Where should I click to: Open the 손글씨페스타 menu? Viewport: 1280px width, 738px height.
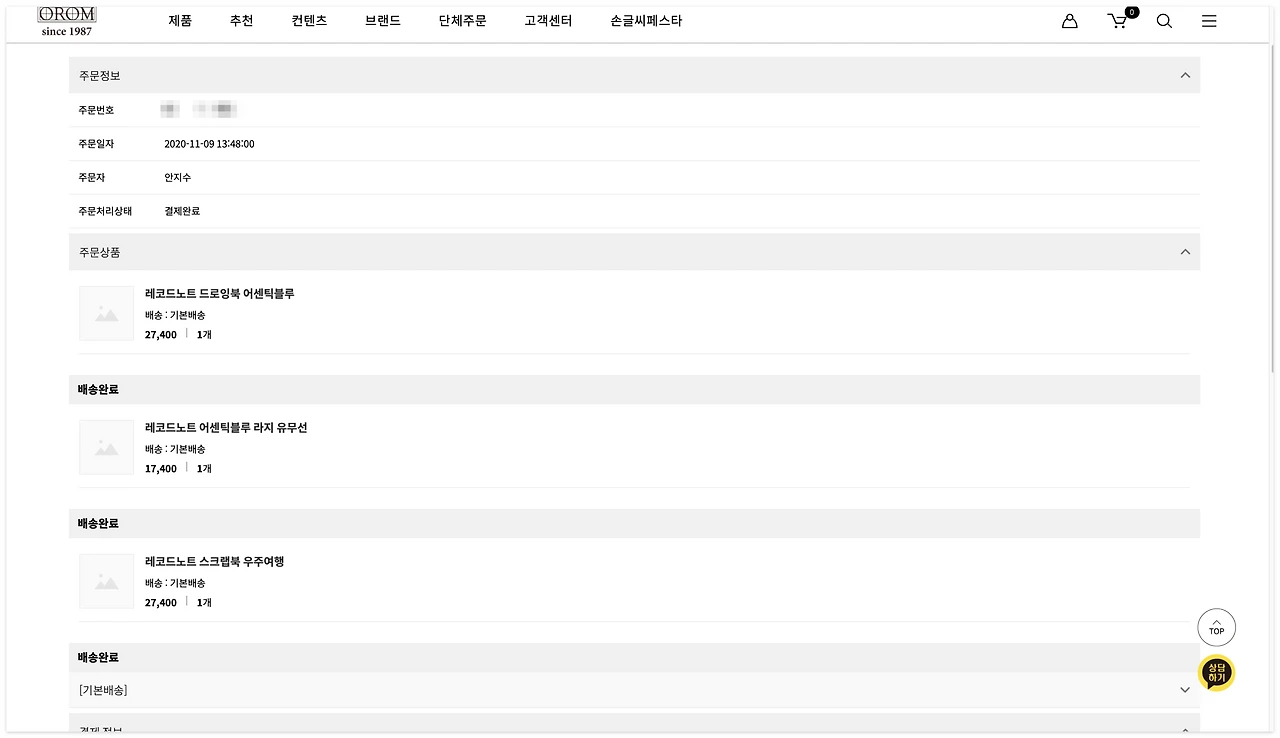point(646,21)
